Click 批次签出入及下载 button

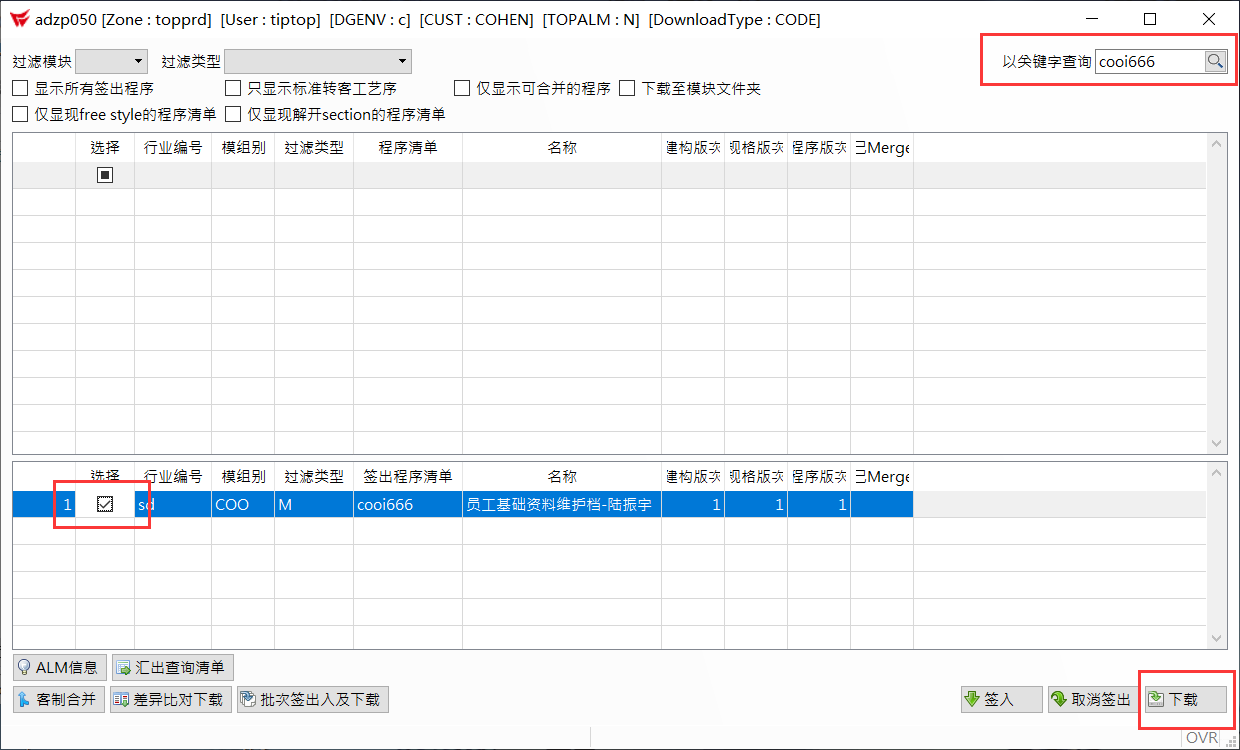[x=312, y=699]
